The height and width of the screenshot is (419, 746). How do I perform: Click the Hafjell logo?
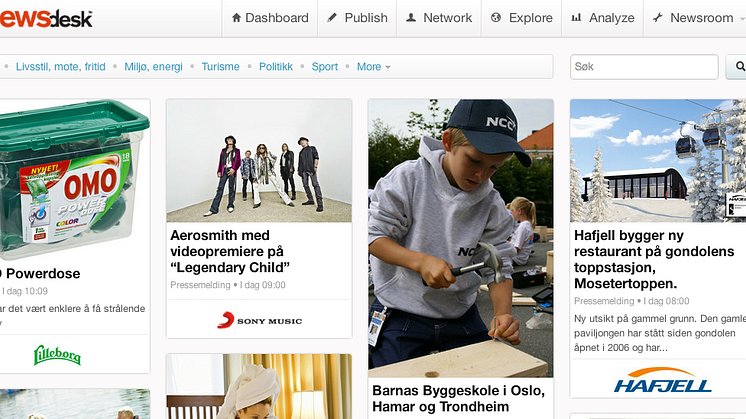click(663, 380)
